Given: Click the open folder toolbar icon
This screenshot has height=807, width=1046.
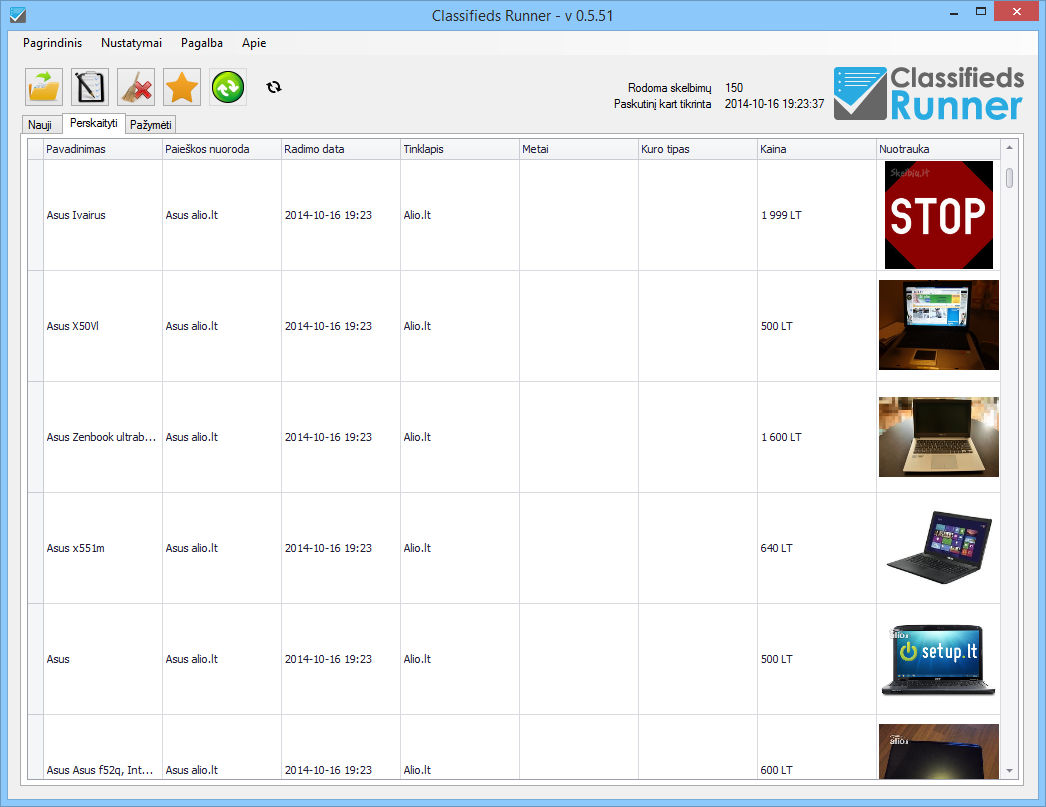Looking at the screenshot, I should point(44,87).
